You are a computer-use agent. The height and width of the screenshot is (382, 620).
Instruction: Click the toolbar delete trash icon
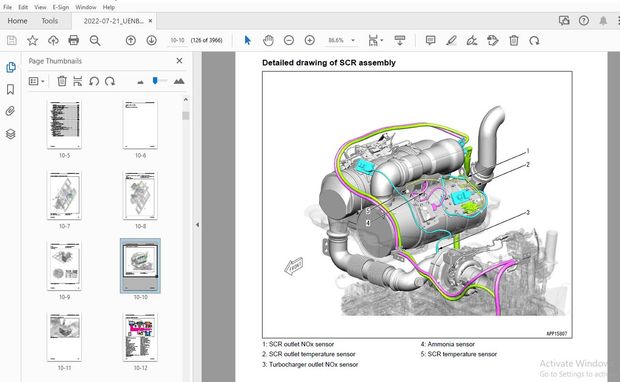(x=514, y=40)
